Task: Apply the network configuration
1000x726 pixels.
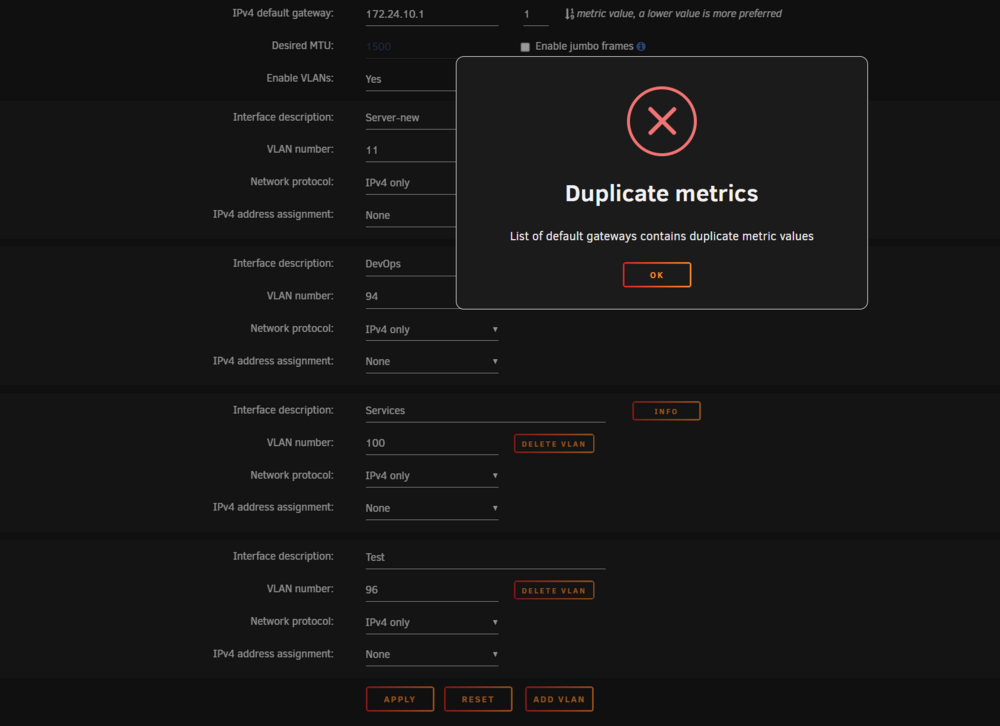Action: [x=400, y=699]
